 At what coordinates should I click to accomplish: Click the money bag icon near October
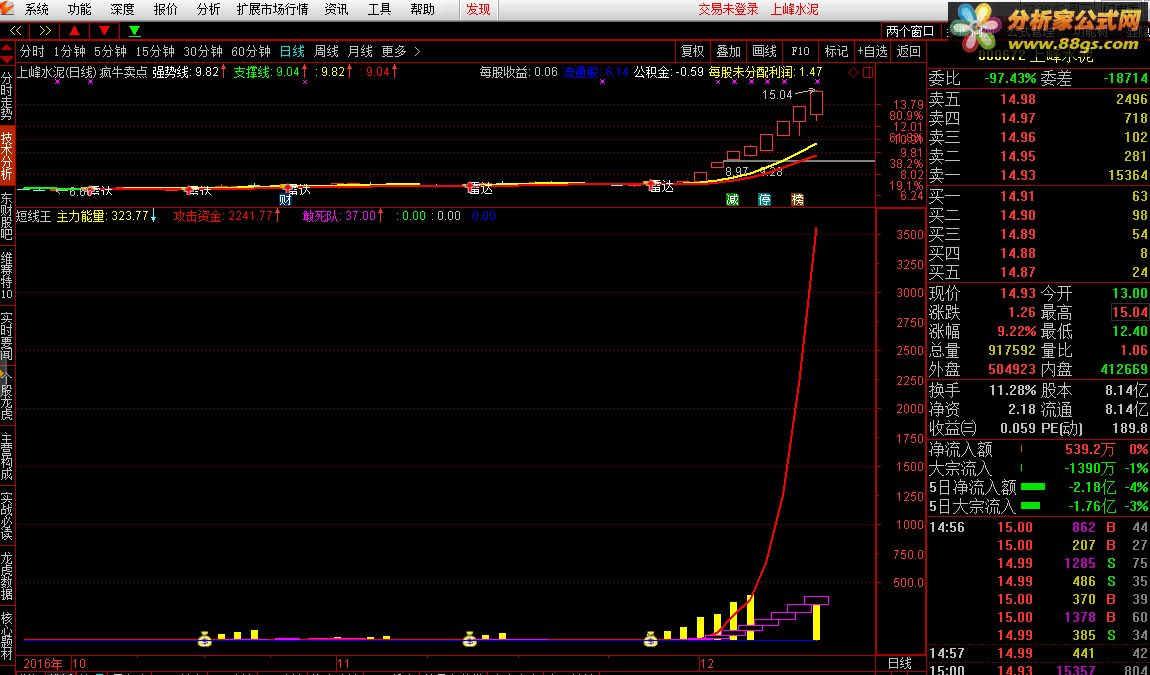(x=205, y=639)
